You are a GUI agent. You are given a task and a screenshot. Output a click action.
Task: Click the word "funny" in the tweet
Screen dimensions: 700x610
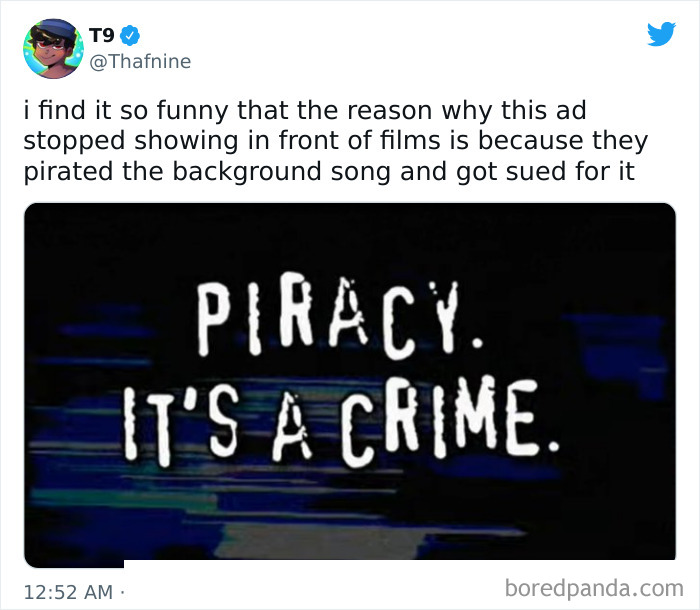[192, 111]
